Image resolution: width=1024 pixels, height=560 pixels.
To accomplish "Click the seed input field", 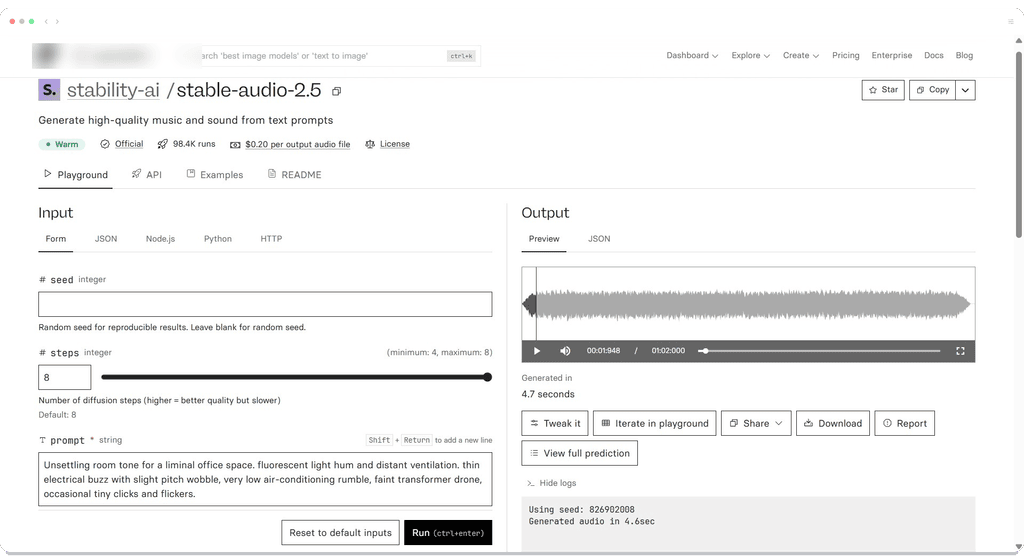I will pyautogui.click(x=265, y=304).
